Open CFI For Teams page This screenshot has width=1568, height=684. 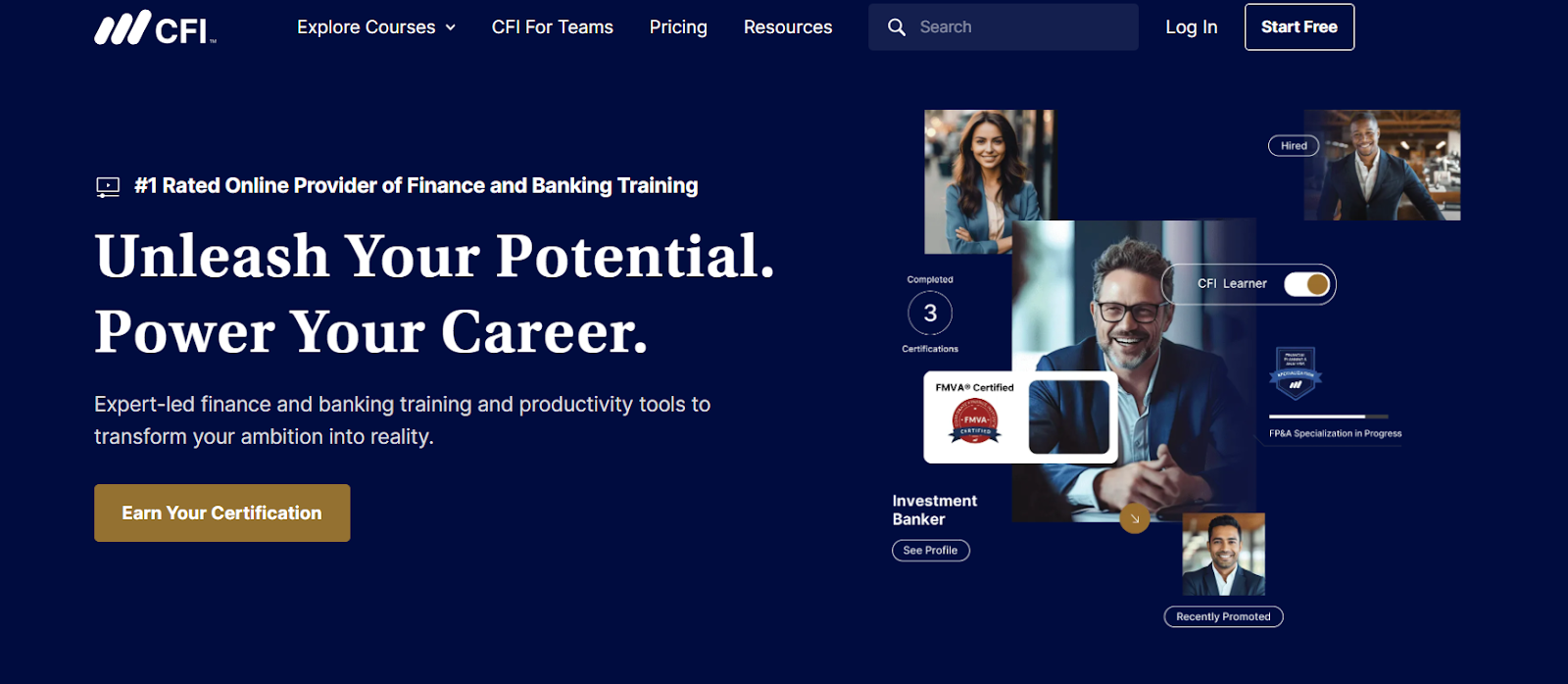point(553,27)
